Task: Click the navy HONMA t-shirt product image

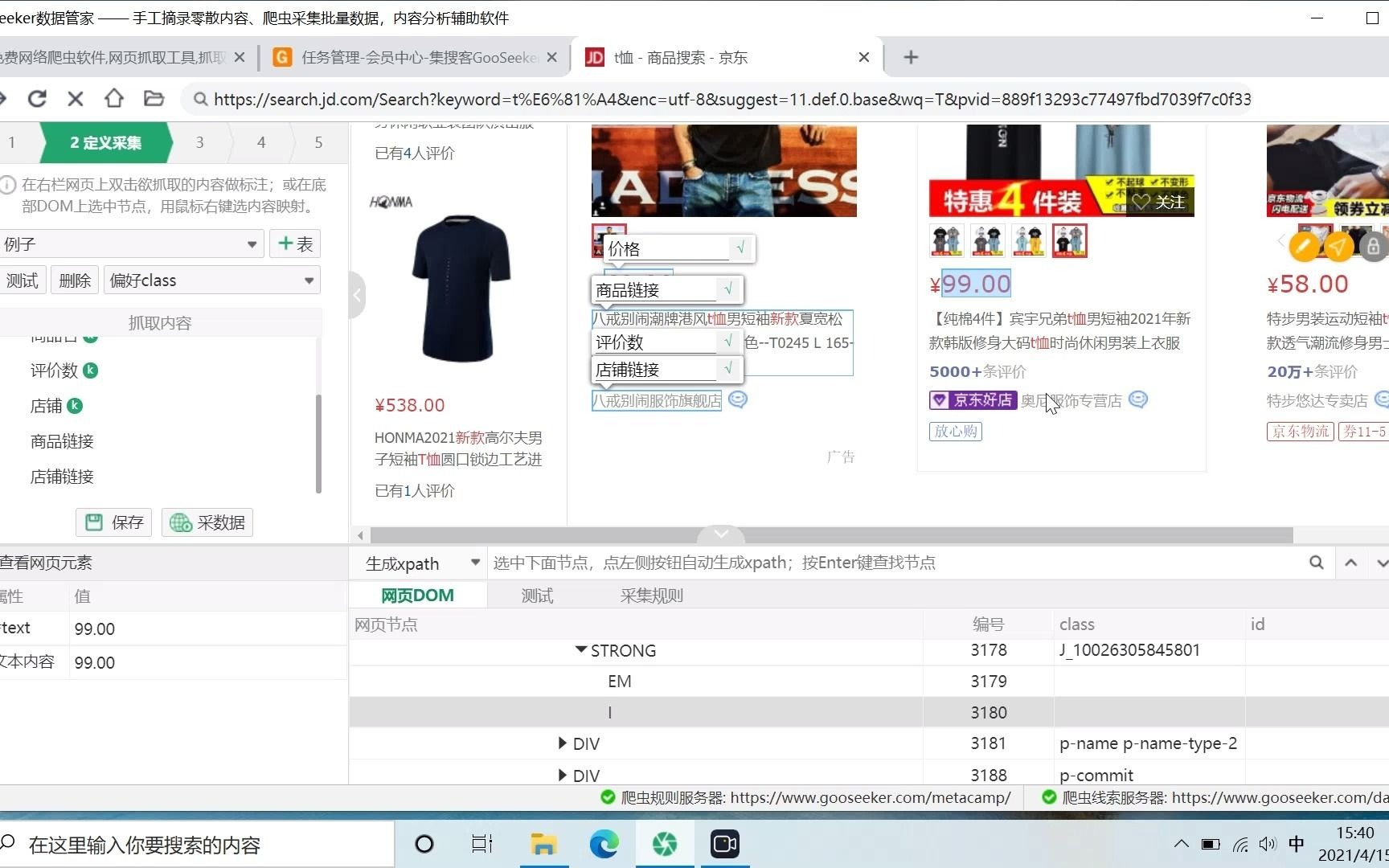Action: pos(461,288)
